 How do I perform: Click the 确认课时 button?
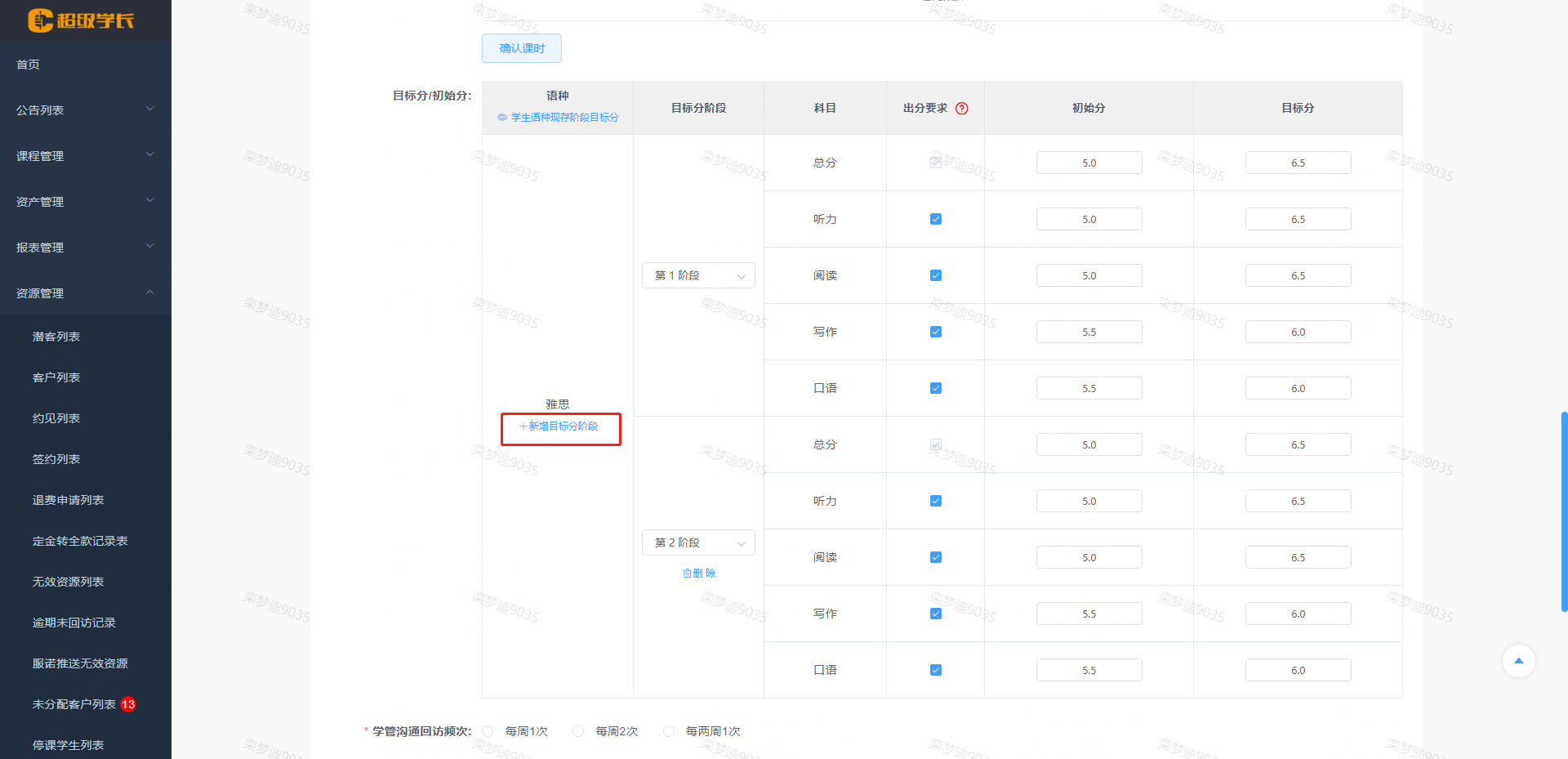click(521, 48)
